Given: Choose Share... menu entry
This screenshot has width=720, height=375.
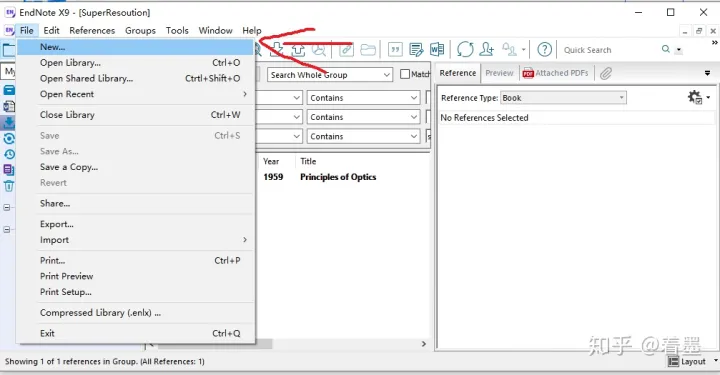Looking at the screenshot, I should point(135,203).
